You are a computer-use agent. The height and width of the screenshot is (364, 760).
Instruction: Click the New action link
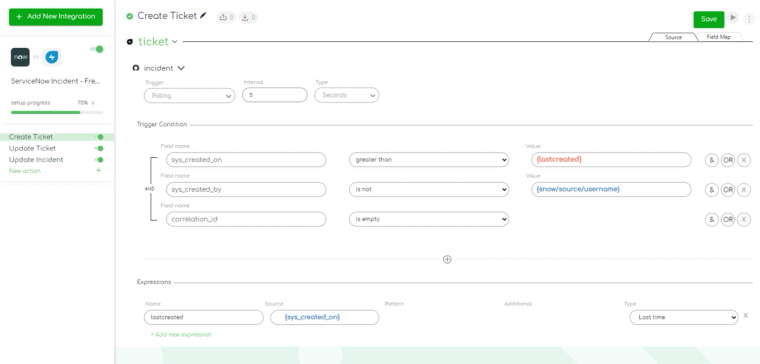click(x=25, y=171)
